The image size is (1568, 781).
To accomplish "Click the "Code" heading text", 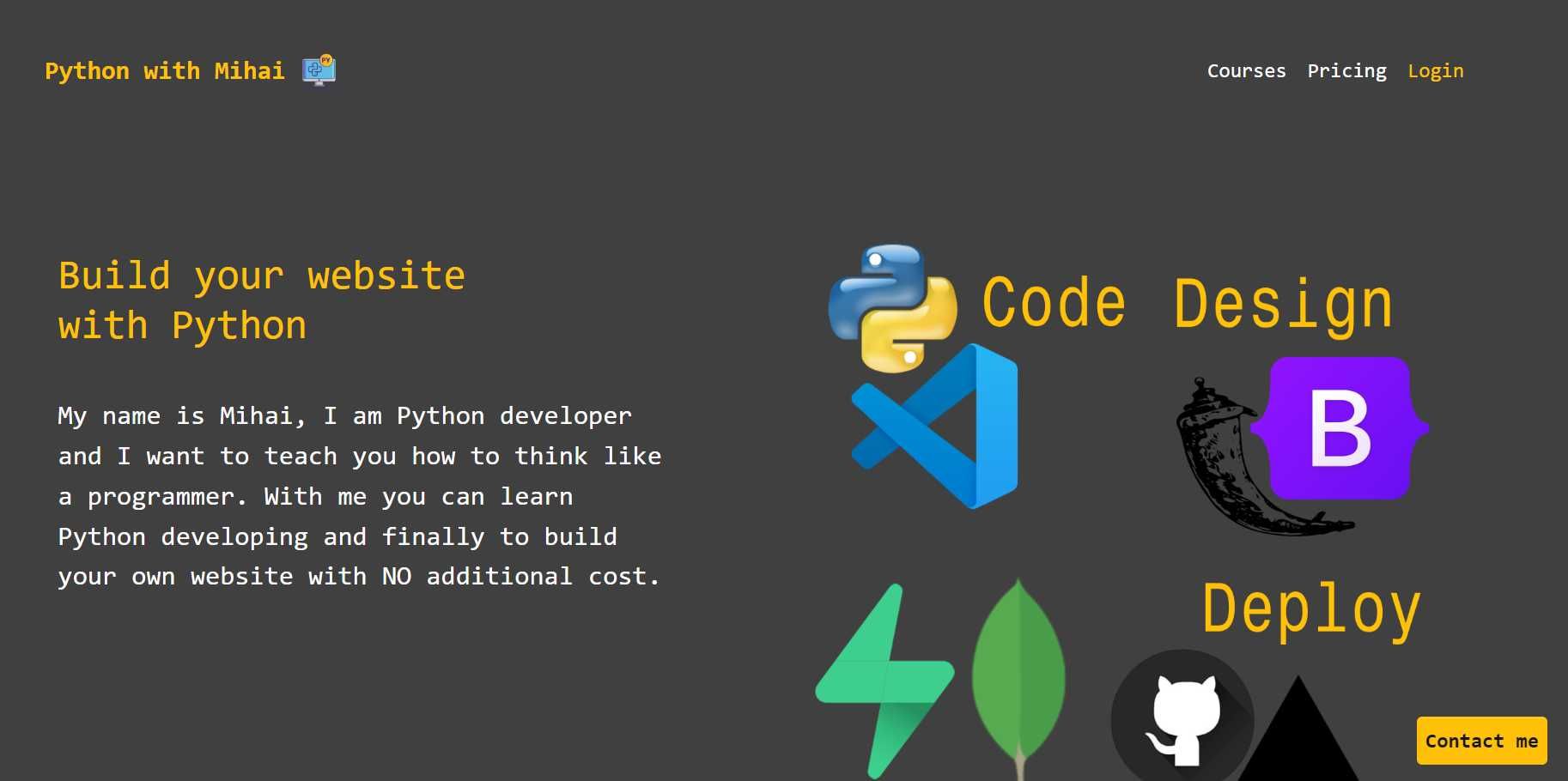I will click(1054, 304).
